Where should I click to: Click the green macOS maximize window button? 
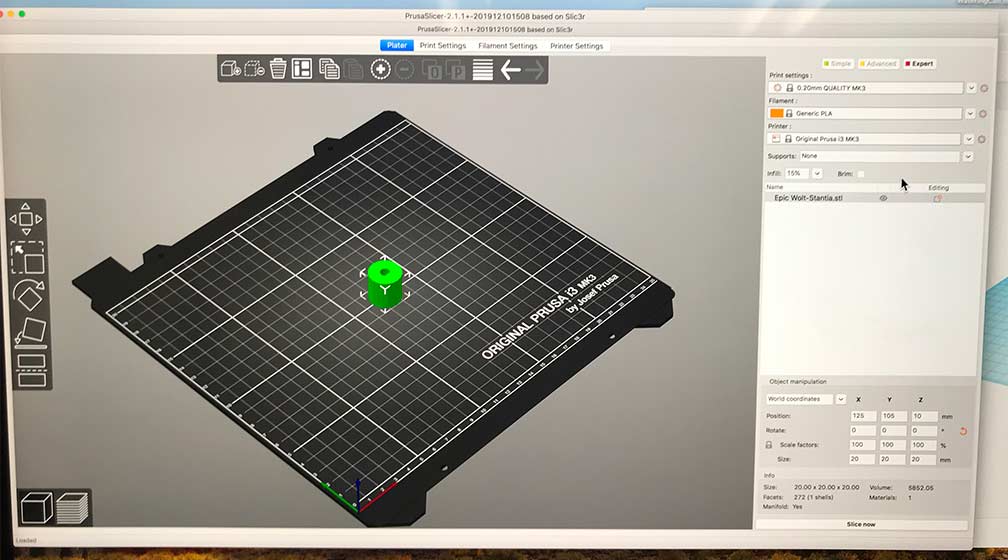(22, 14)
